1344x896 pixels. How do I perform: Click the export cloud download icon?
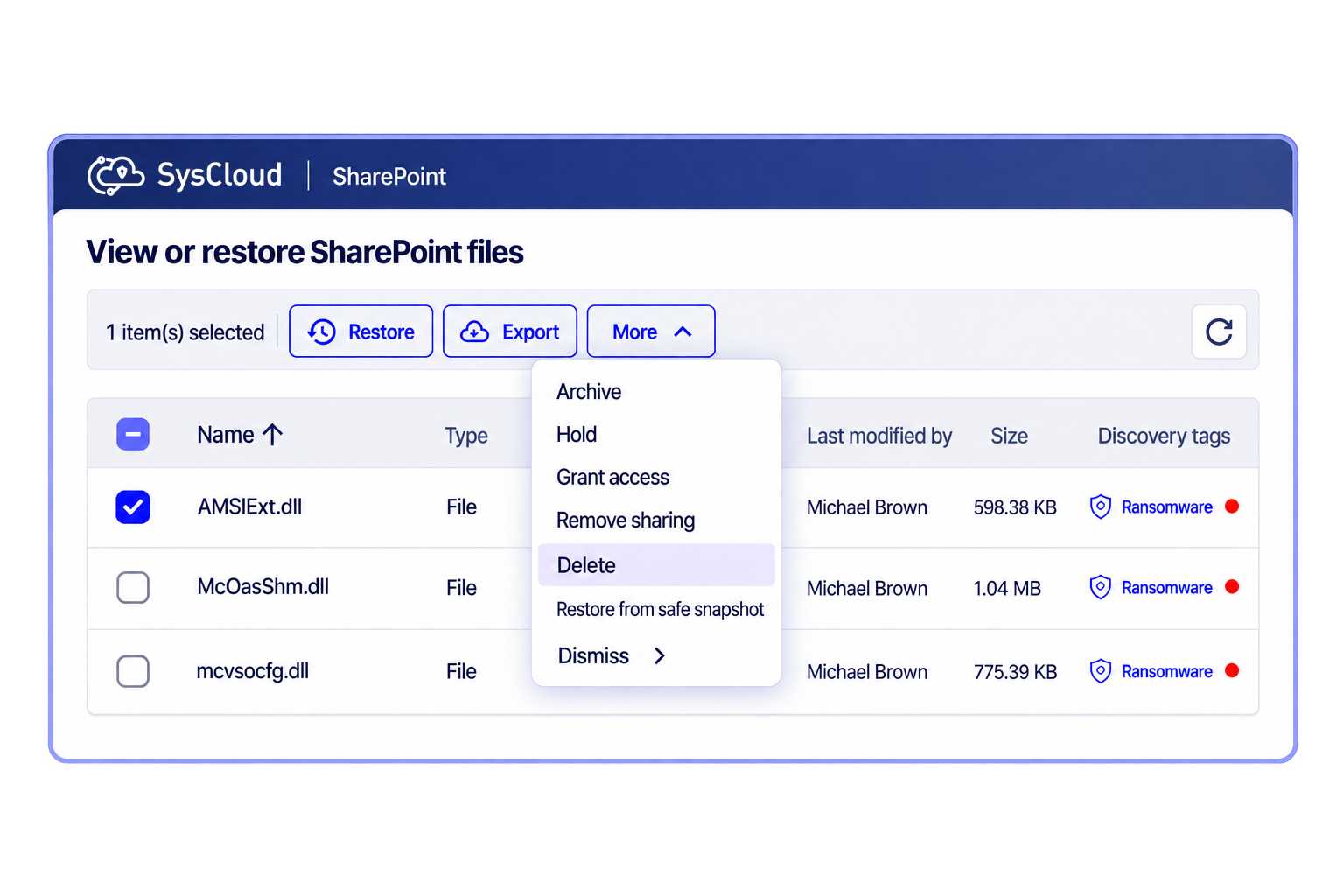click(x=475, y=332)
